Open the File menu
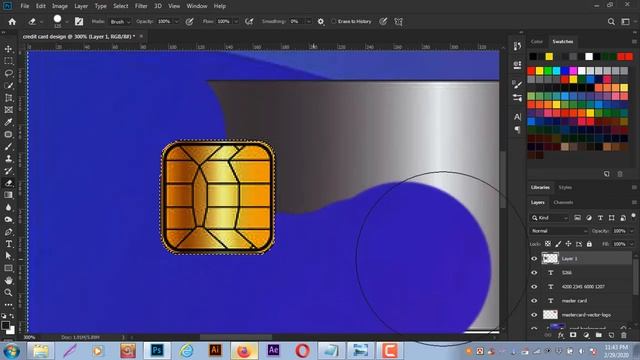Image resolution: width=640 pixels, height=360 pixels. click(x=25, y=6)
